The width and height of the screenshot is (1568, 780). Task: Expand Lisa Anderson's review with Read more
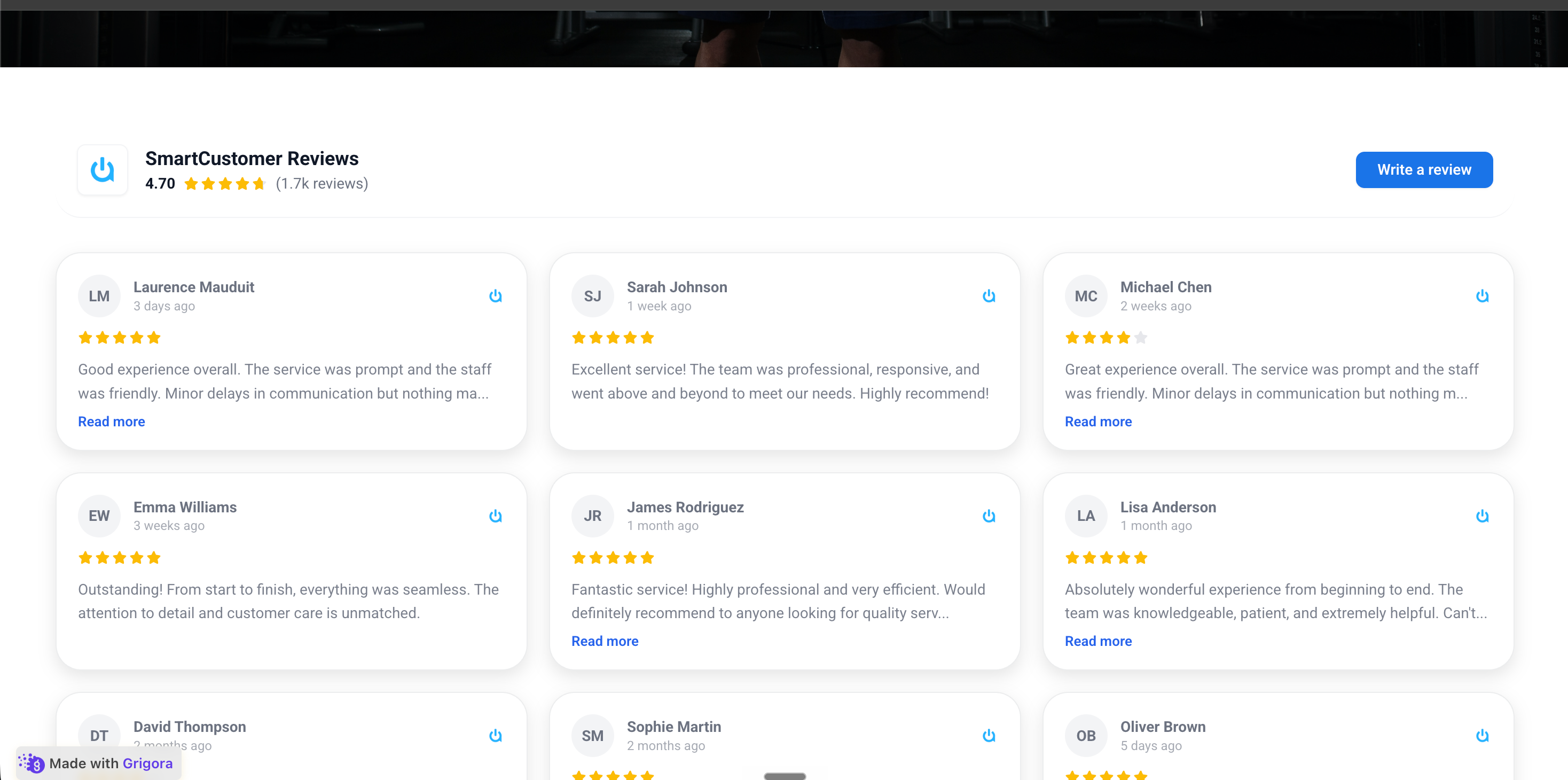click(1098, 641)
